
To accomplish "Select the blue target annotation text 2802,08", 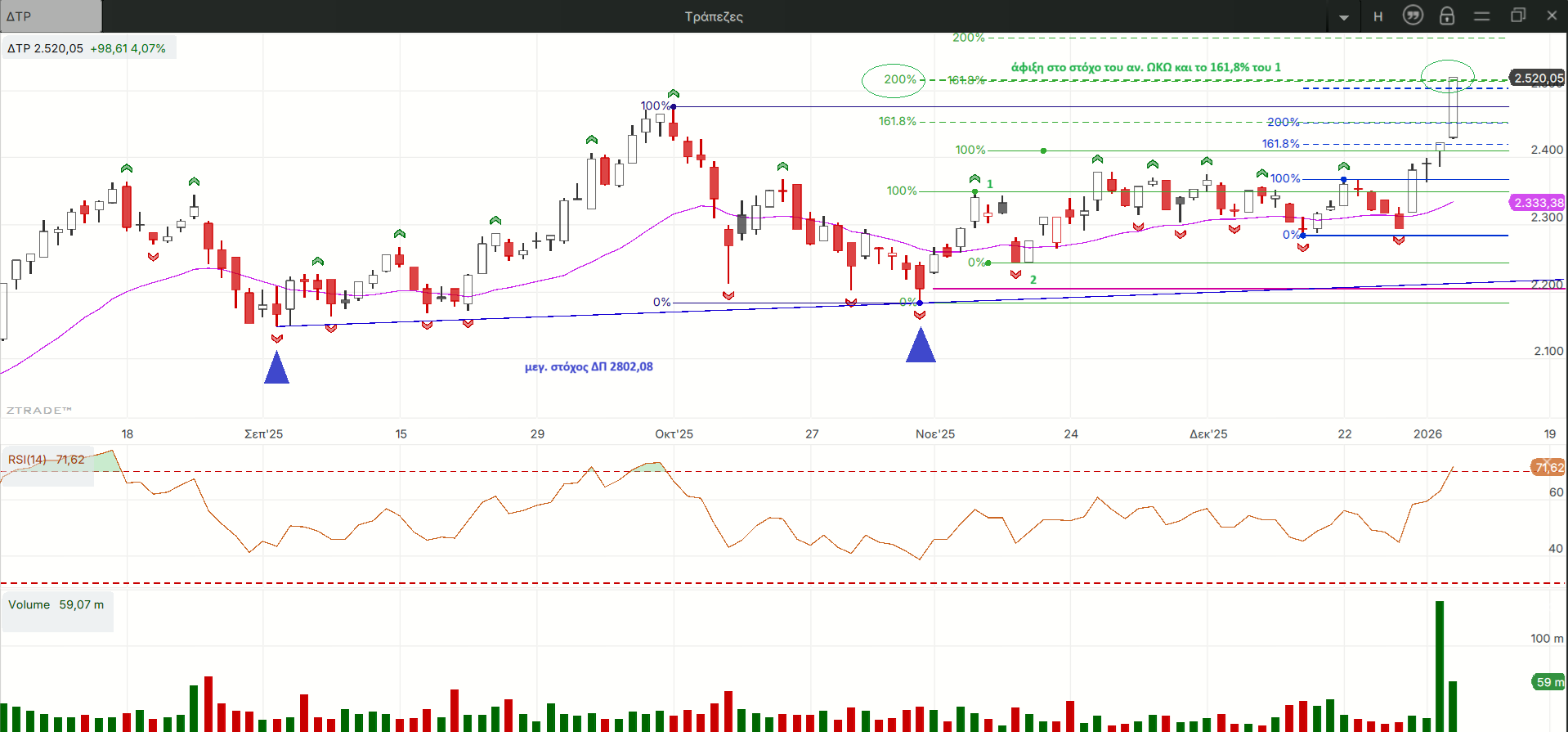I will tap(589, 367).
